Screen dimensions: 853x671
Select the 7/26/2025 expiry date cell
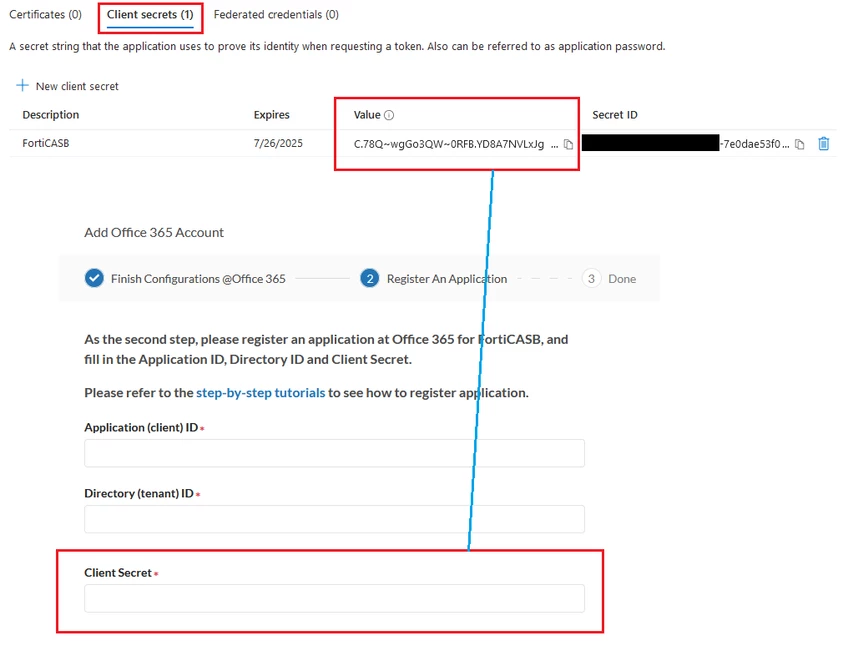pyautogui.click(x=278, y=143)
